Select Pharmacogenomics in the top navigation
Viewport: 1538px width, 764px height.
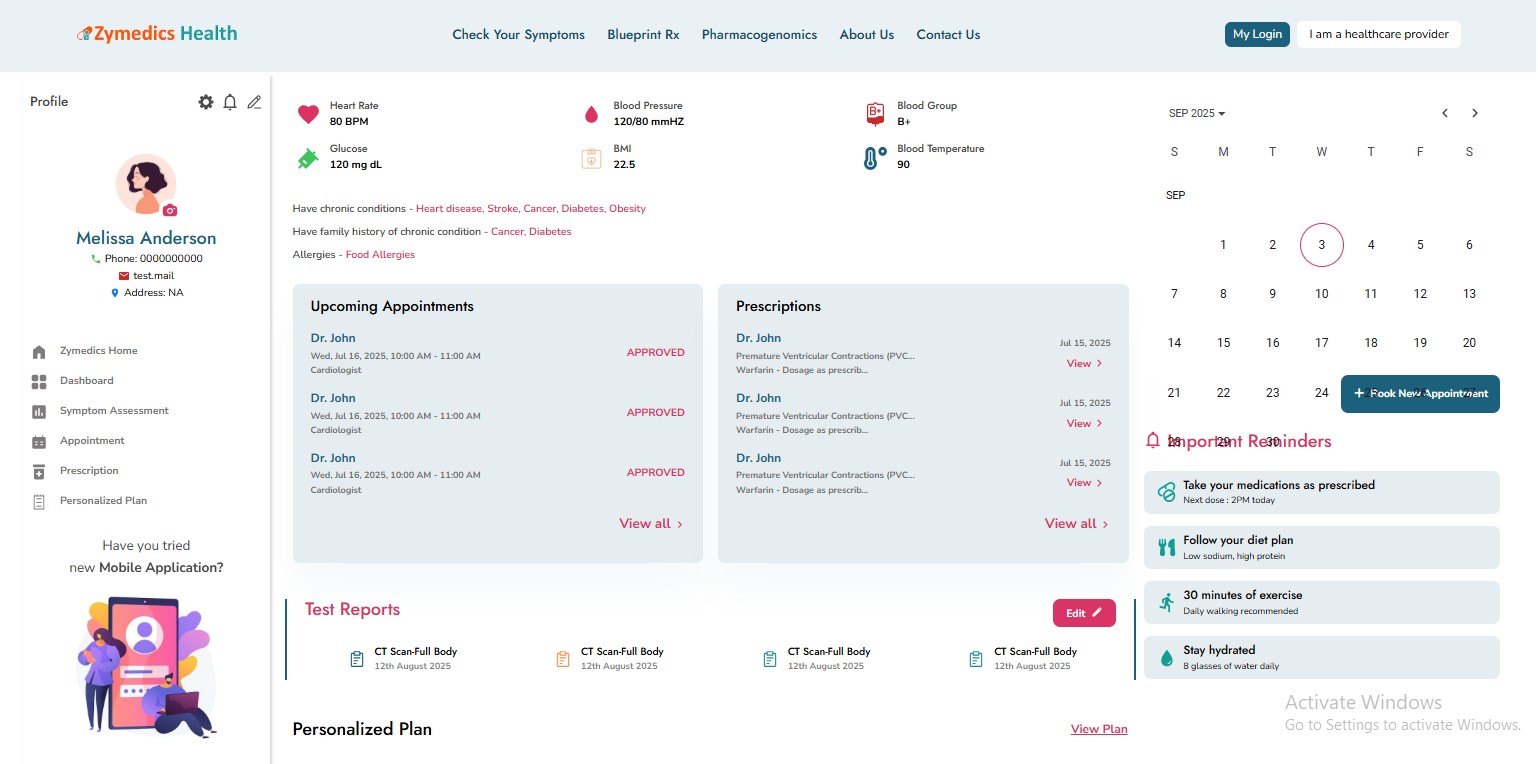coord(759,34)
